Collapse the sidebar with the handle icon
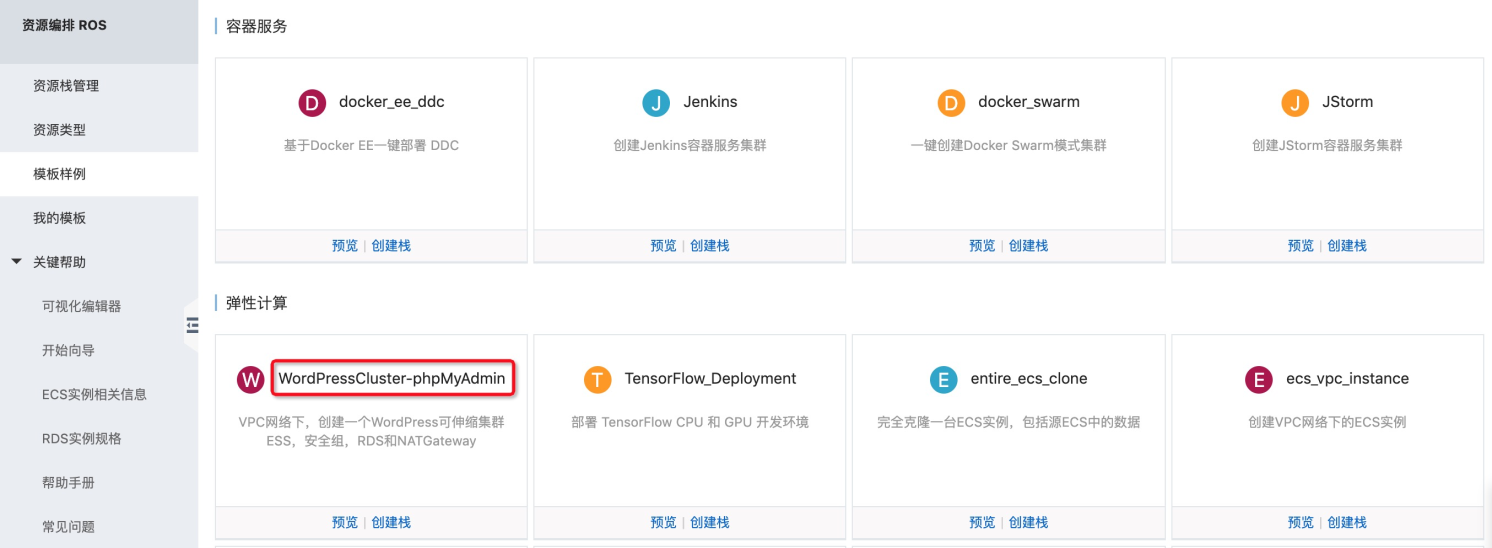Screen dimensions: 1492x548 point(192,324)
